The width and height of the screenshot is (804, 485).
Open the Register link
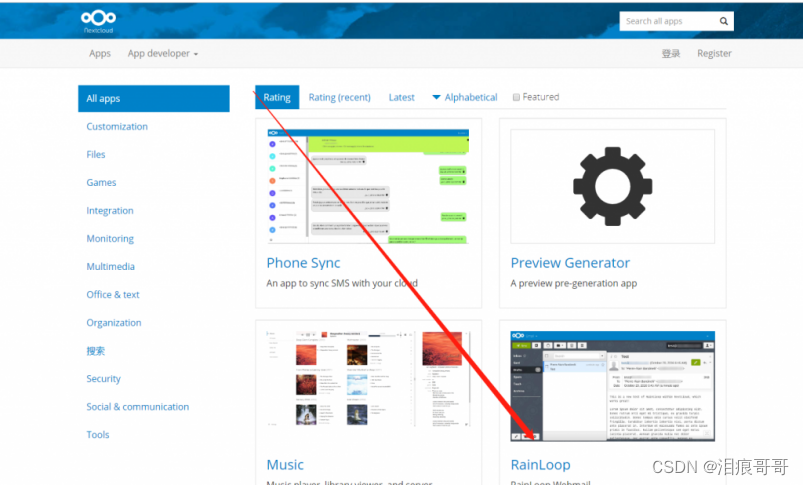pyautogui.click(x=714, y=53)
